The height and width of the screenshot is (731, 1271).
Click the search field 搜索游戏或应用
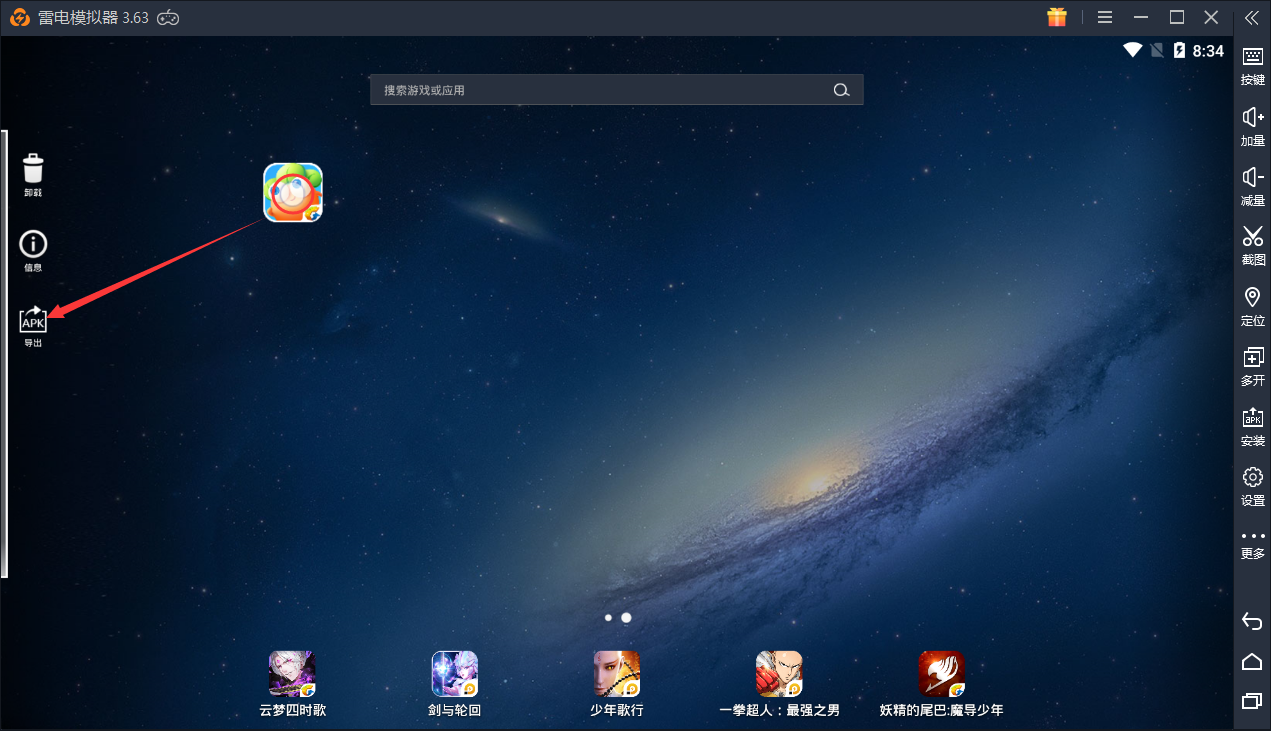point(600,90)
